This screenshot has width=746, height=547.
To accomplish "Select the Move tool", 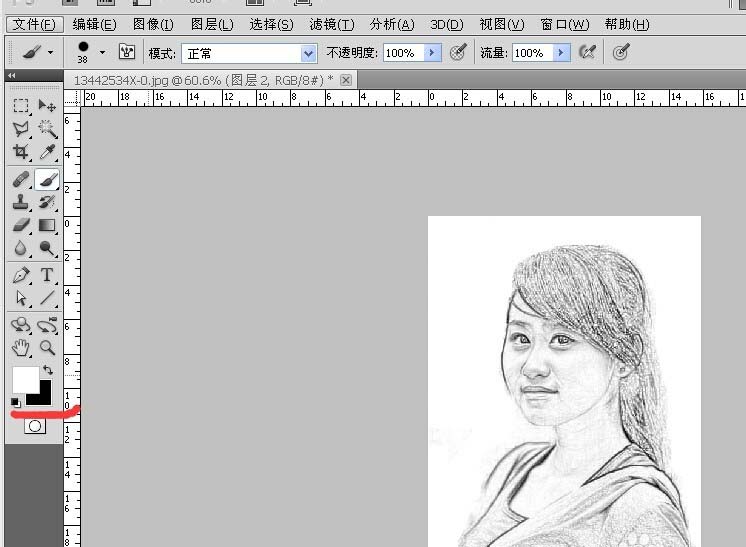I will pyautogui.click(x=47, y=105).
